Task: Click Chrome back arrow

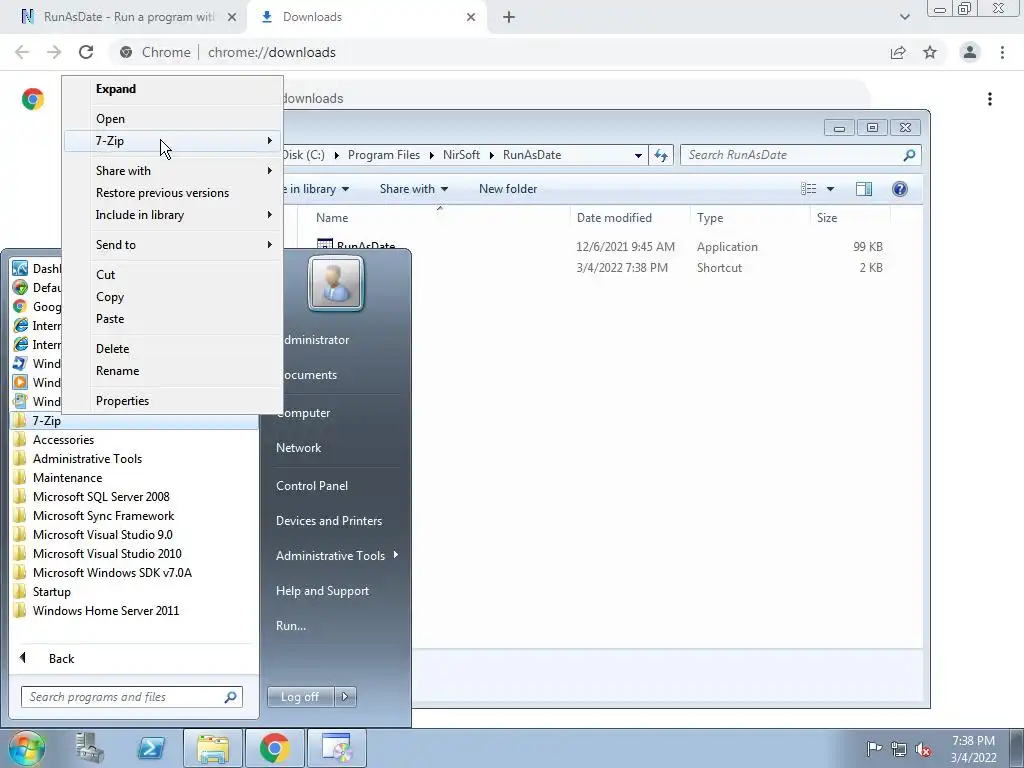Action: tap(22, 52)
